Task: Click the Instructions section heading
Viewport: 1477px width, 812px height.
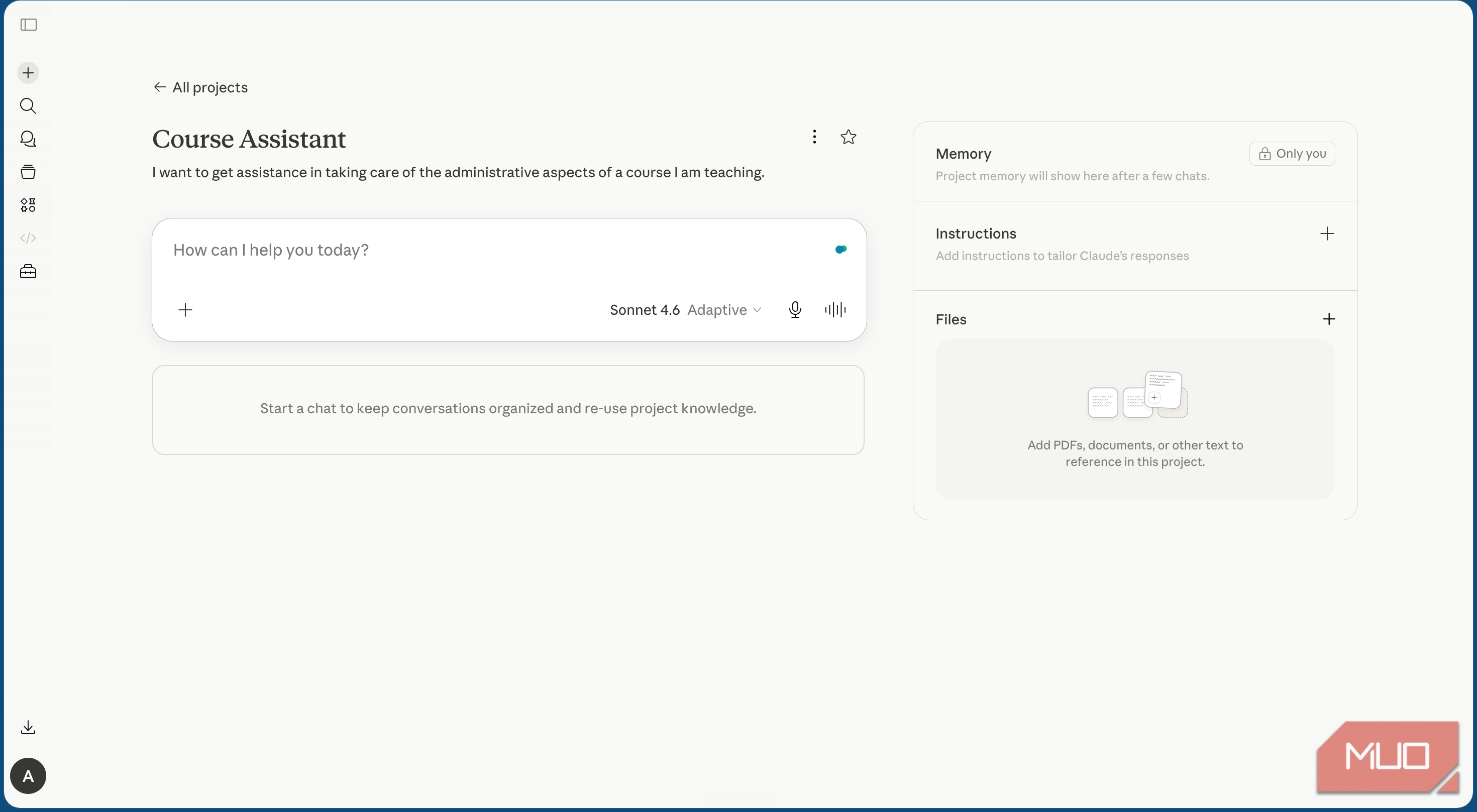Action: [x=976, y=233]
